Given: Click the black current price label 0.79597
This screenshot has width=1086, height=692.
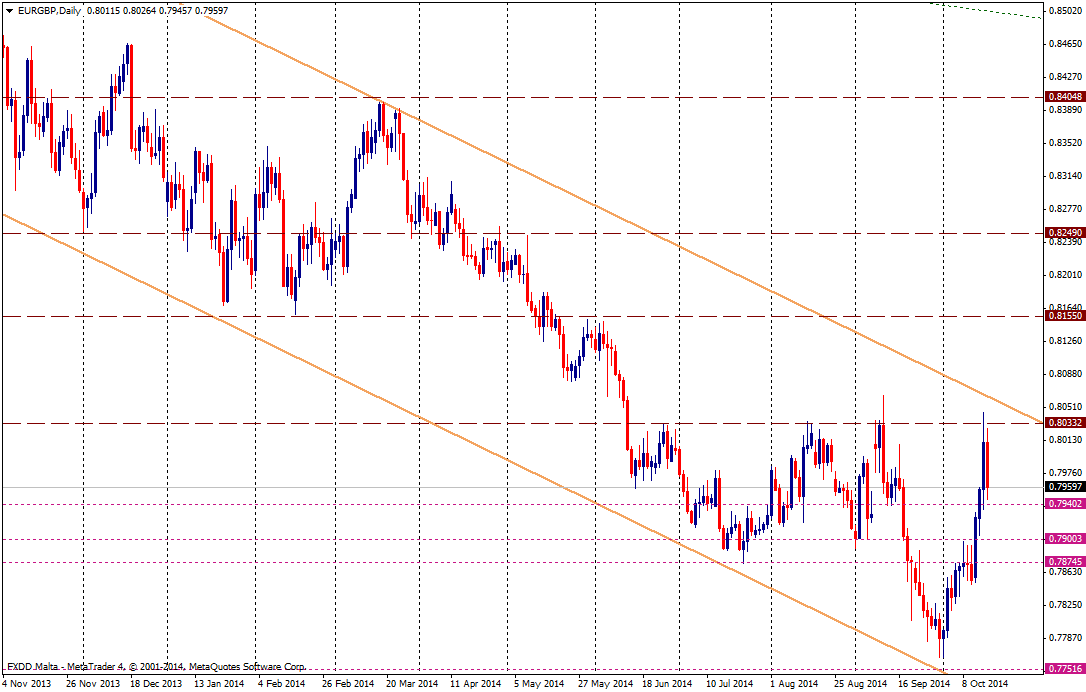Looking at the screenshot, I should (x=1064, y=487).
